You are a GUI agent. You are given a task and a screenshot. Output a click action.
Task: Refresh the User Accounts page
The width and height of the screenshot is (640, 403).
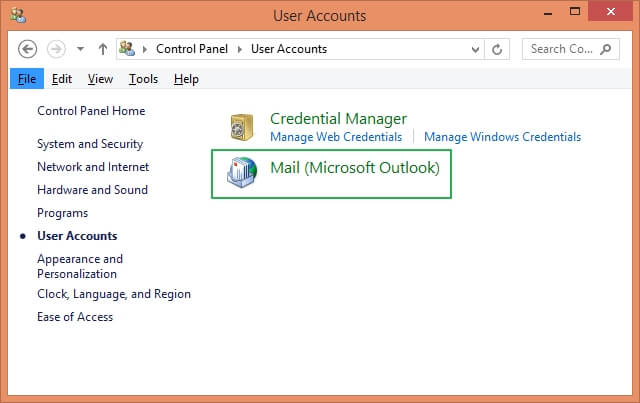click(x=497, y=49)
